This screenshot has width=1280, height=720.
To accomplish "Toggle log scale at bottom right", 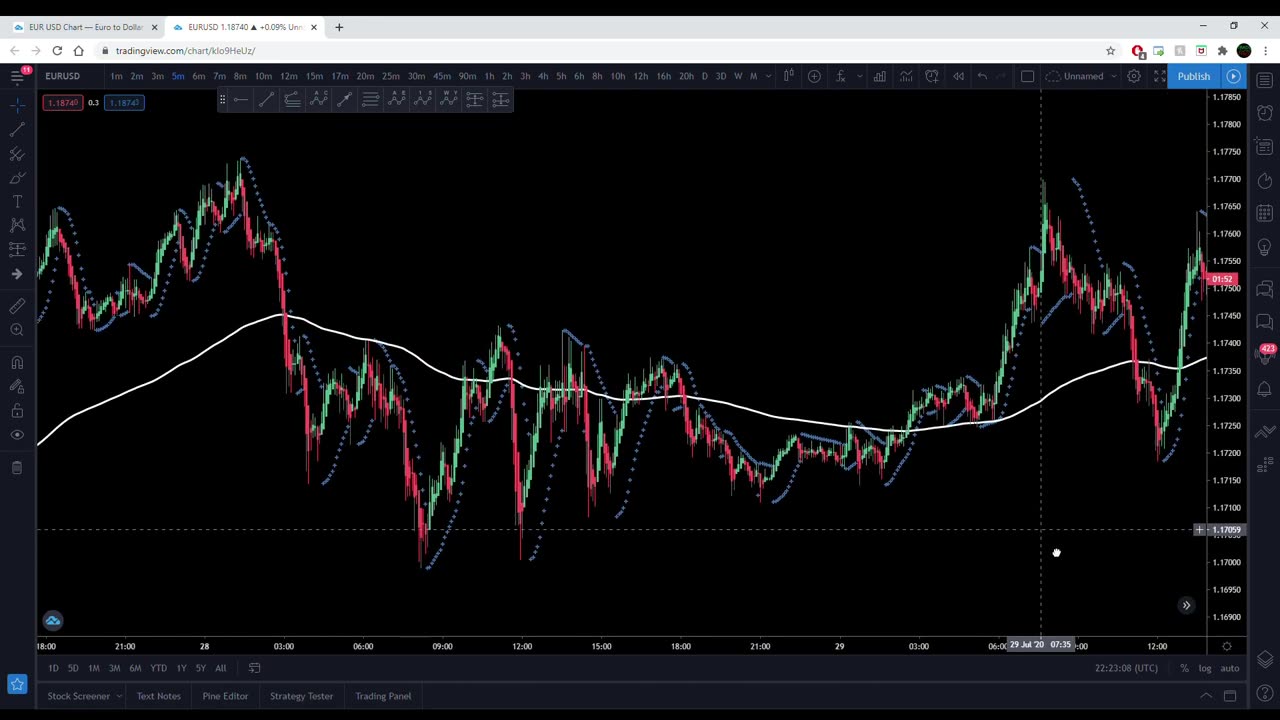I will point(1205,668).
